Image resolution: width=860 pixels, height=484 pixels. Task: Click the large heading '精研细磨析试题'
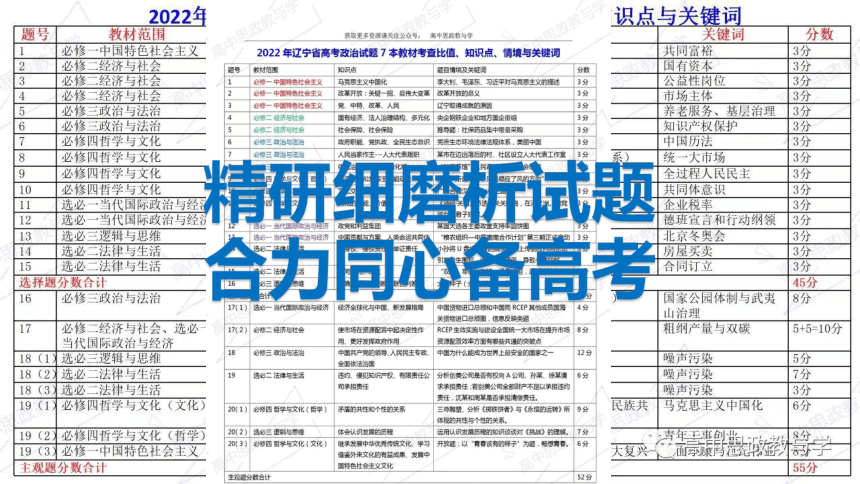click(429, 192)
